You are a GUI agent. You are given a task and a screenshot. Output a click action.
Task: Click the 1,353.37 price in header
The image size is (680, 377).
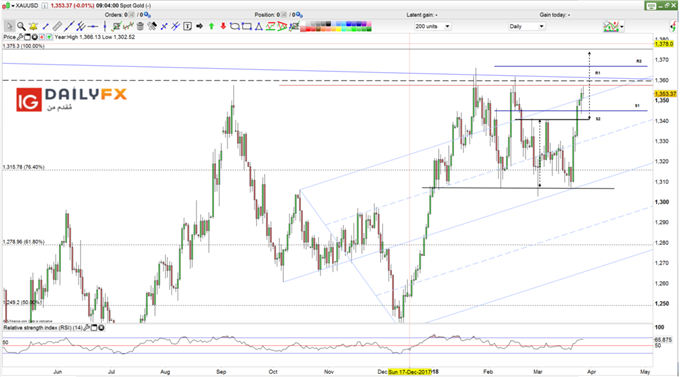coord(63,6)
